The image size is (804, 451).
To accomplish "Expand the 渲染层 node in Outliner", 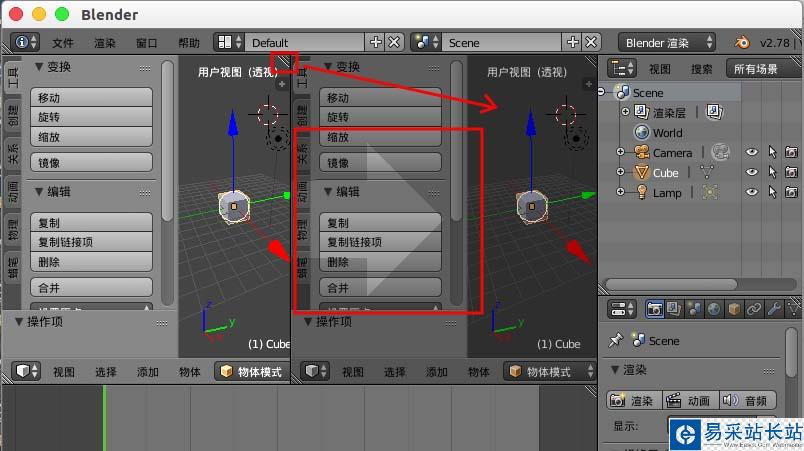I will click(625, 111).
